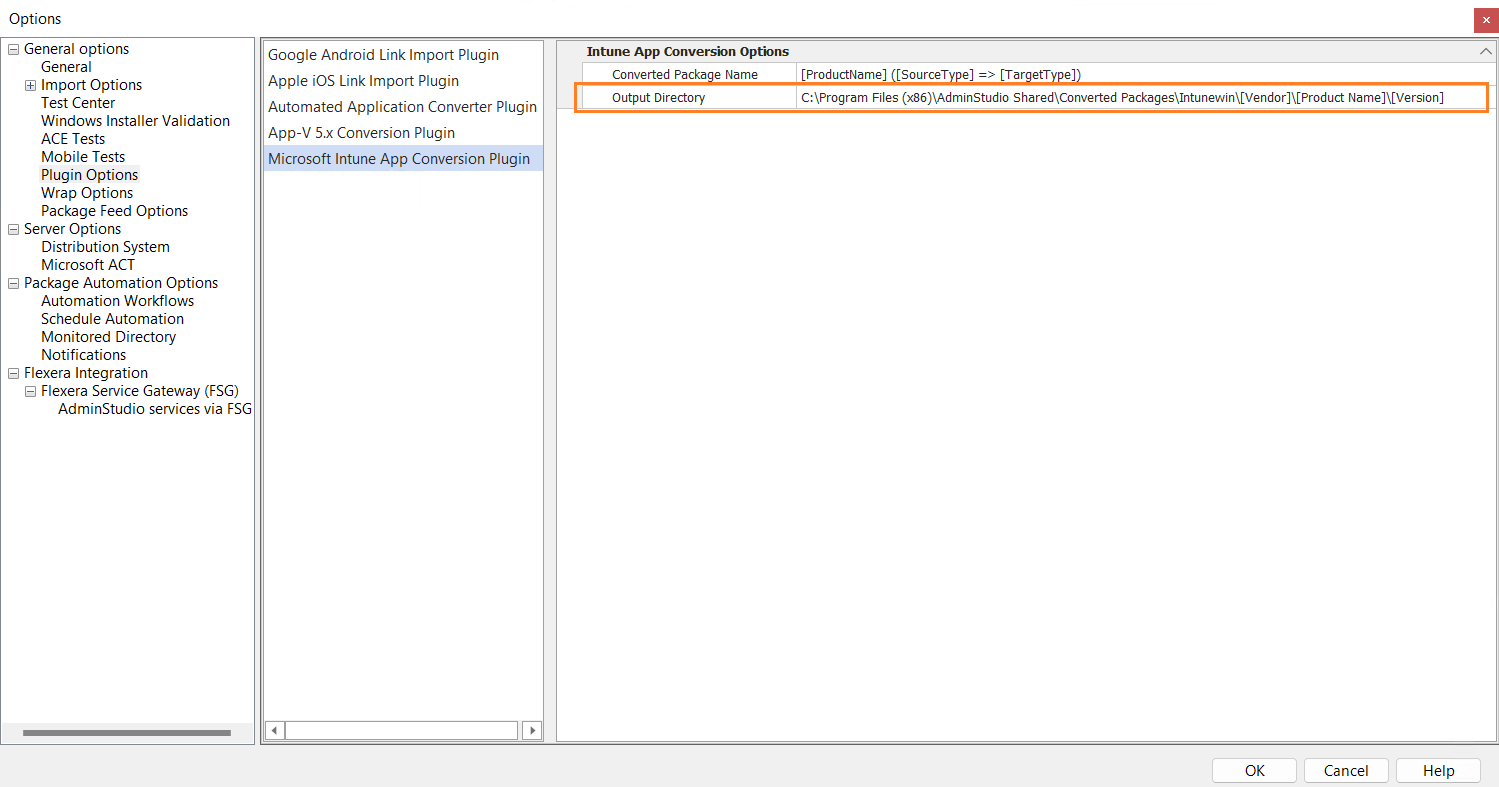
Task: Collapse the Server Options tree node
Action: point(14,229)
